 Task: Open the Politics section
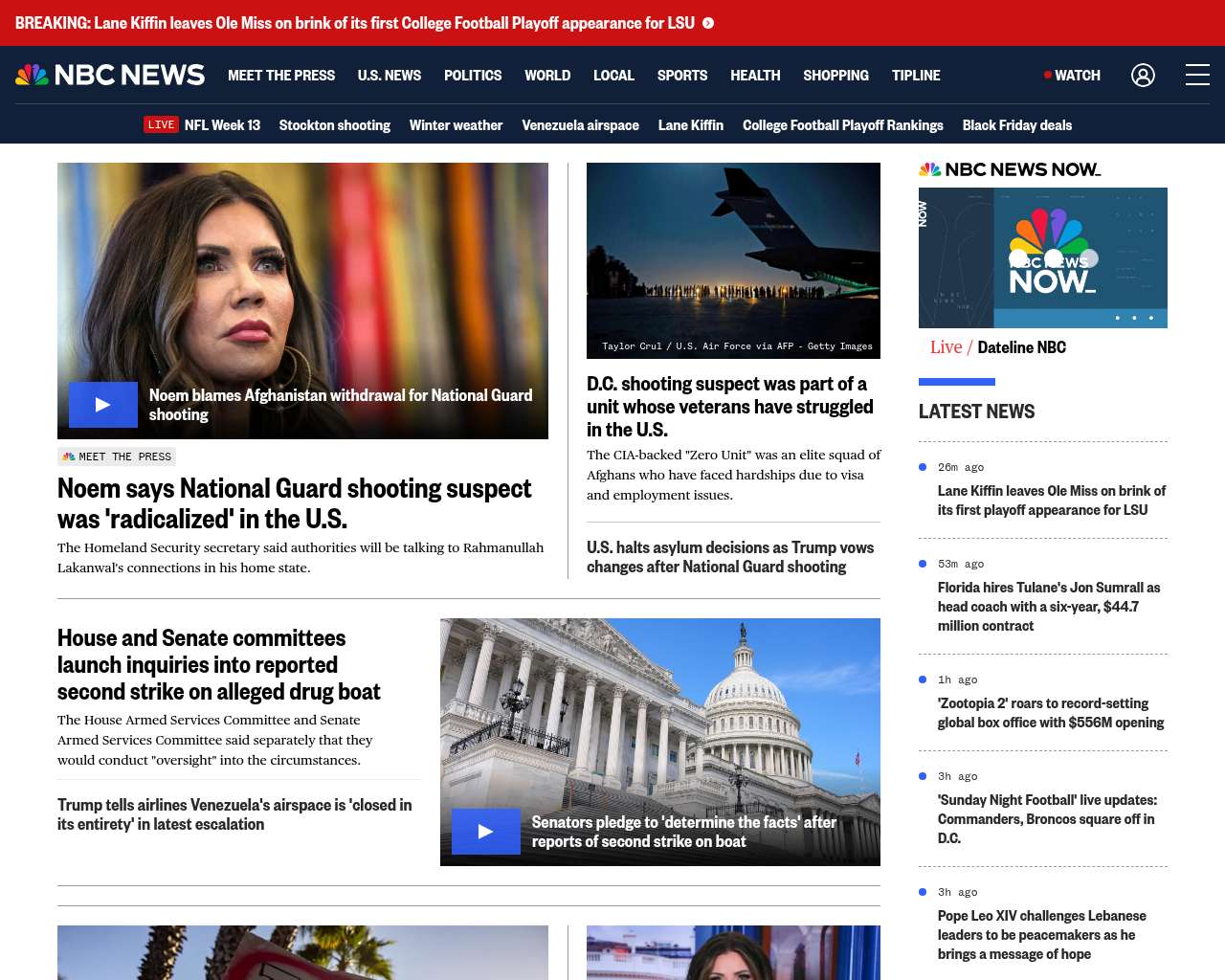click(473, 75)
